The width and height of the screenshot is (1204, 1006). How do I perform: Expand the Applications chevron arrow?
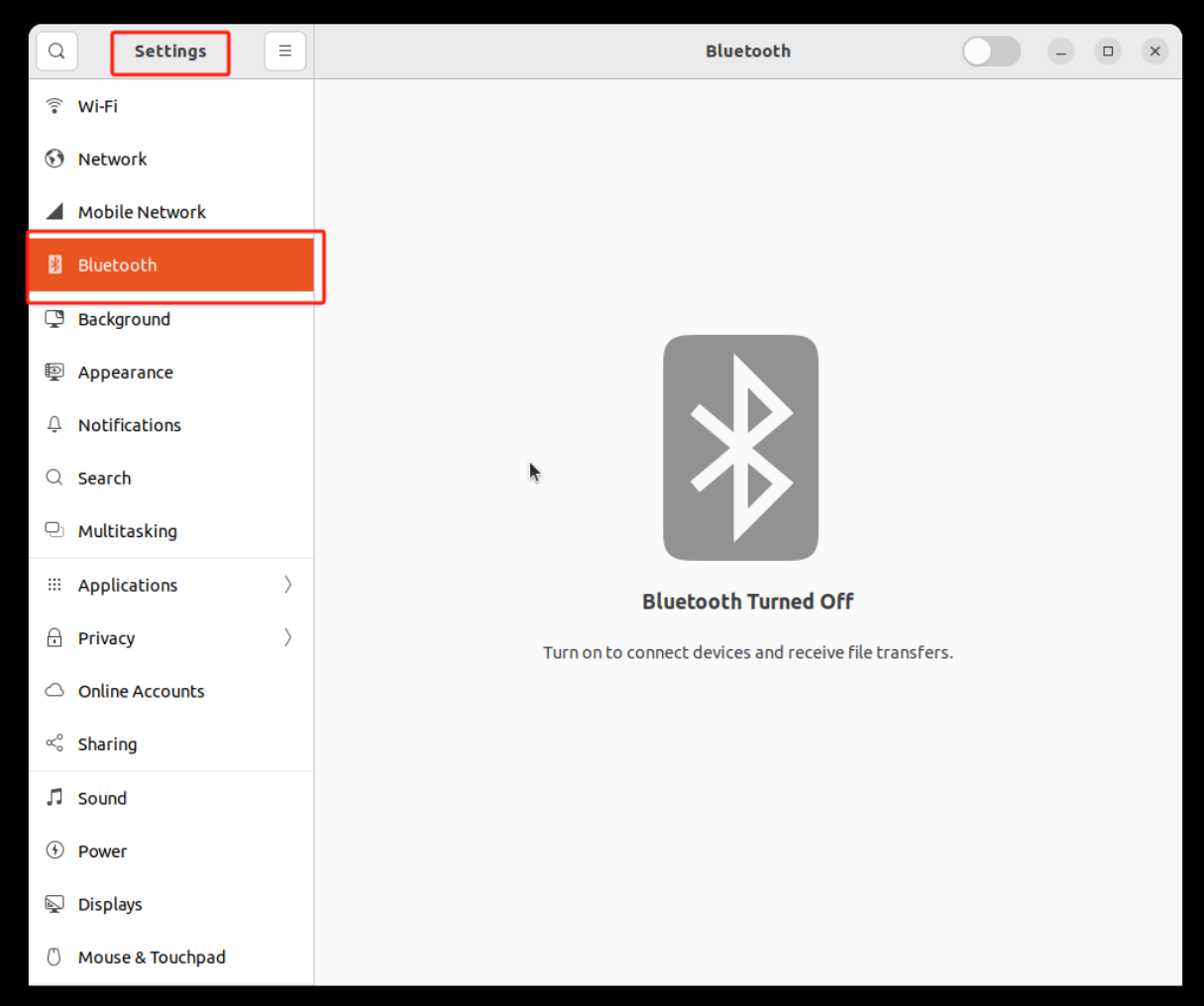(287, 585)
